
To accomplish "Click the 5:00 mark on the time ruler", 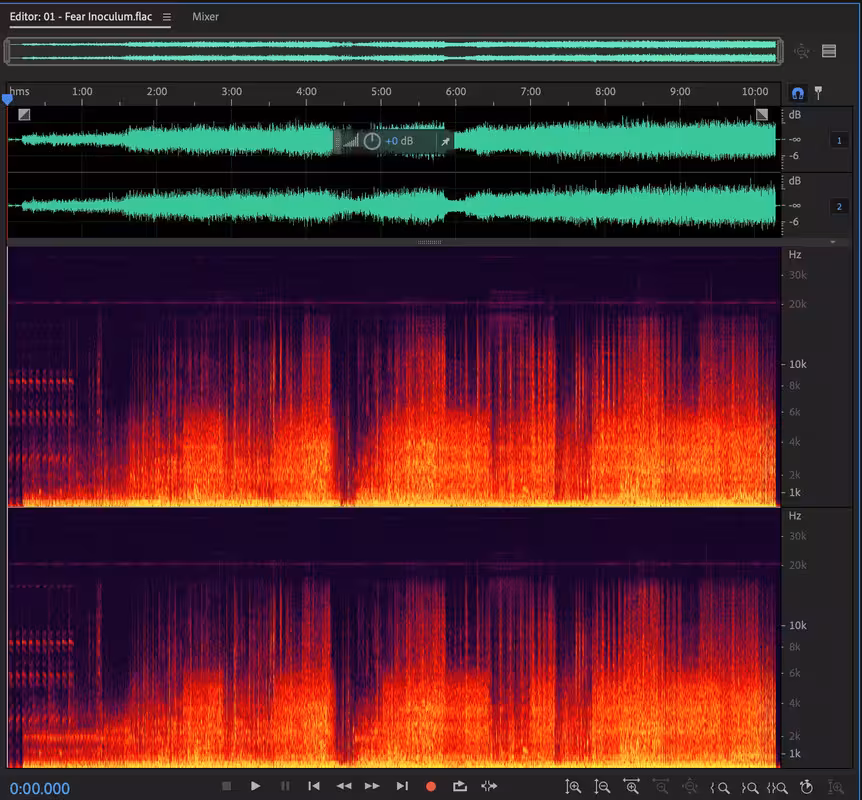I will pos(381,91).
